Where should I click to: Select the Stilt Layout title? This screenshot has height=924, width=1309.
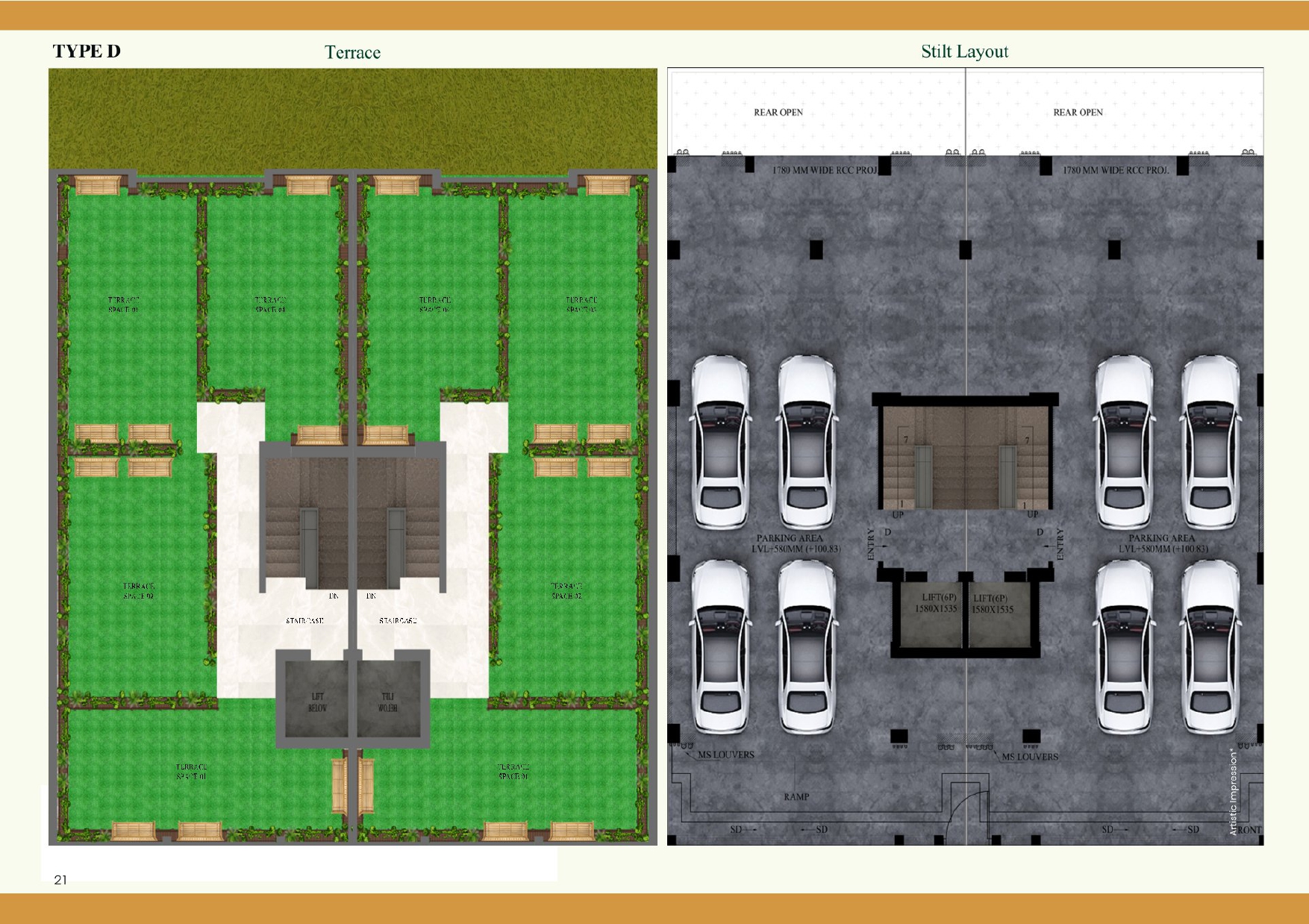964,51
